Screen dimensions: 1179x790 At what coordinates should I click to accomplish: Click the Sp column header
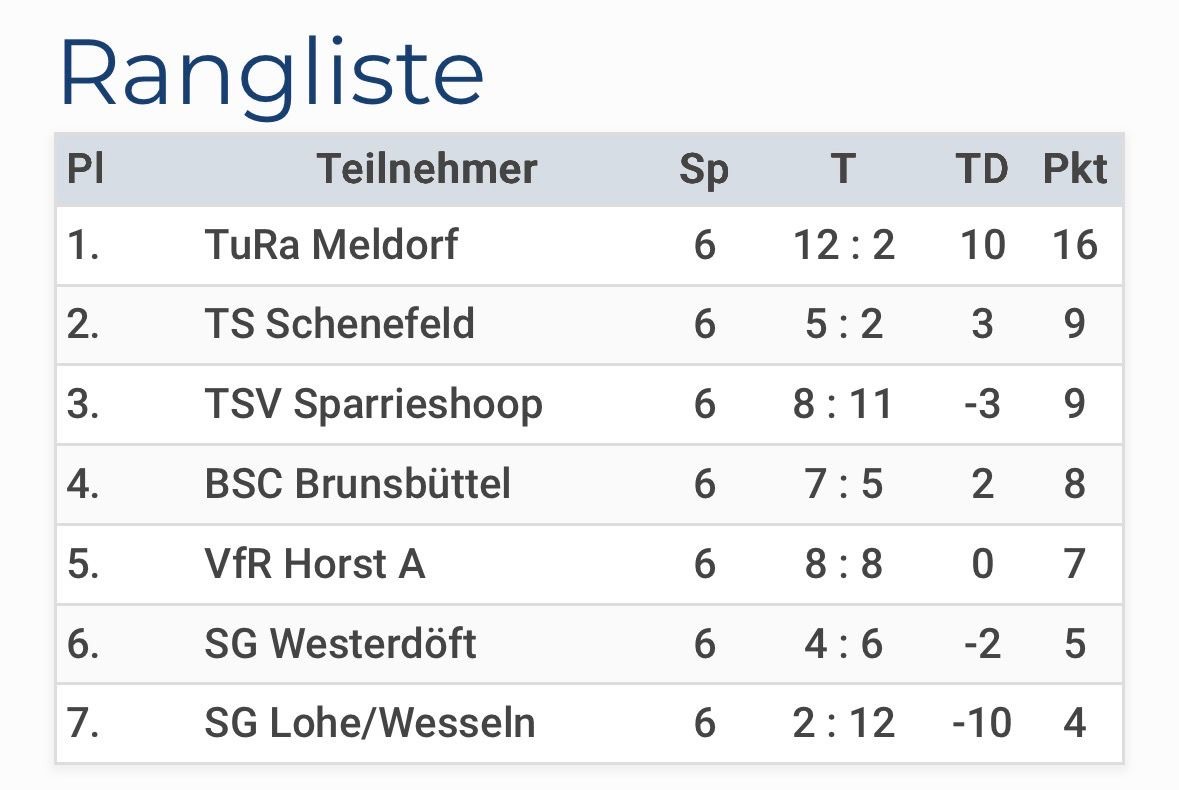point(704,170)
